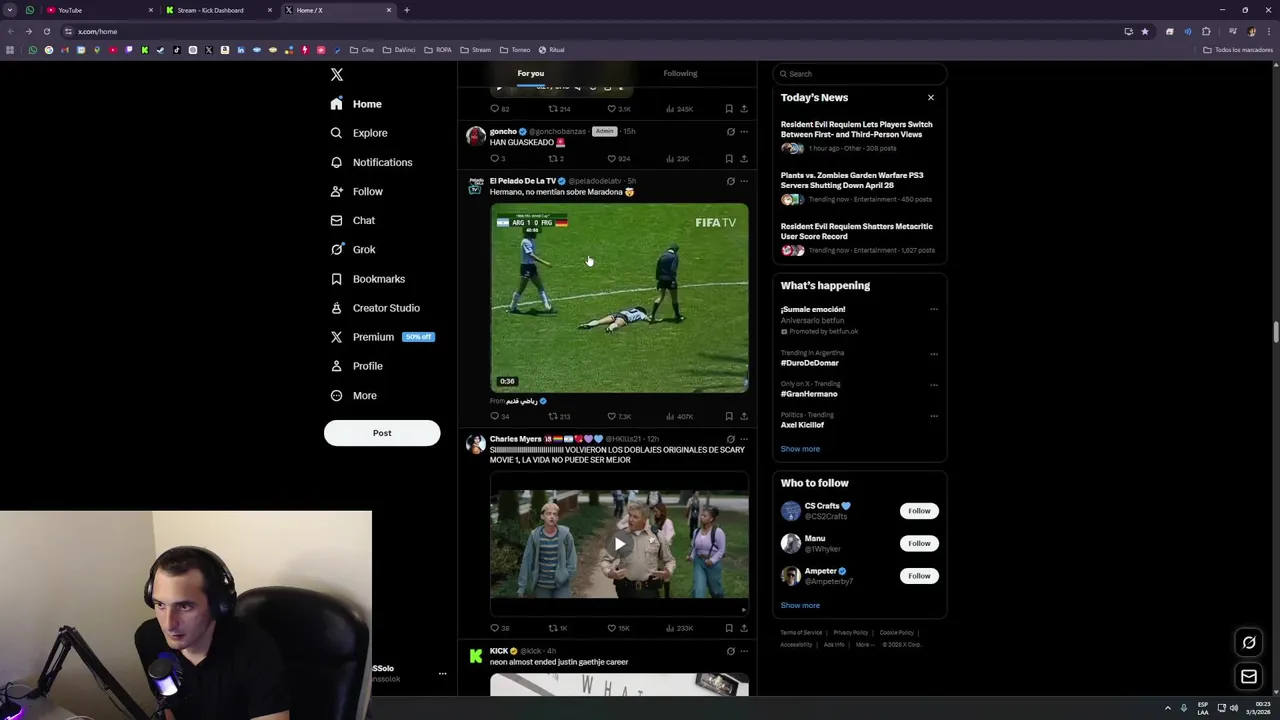Open KICK profile avatar
Viewport: 1280px width, 720px height.
[476, 656]
